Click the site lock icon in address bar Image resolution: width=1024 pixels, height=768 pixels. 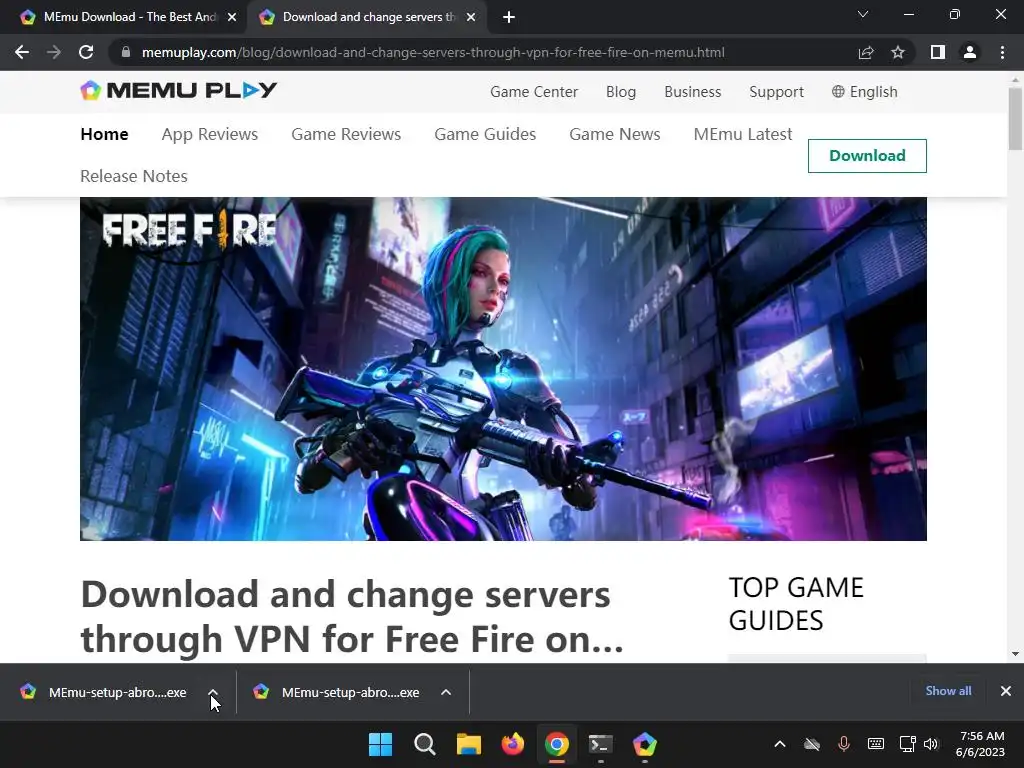pyautogui.click(x=126, y=52)
